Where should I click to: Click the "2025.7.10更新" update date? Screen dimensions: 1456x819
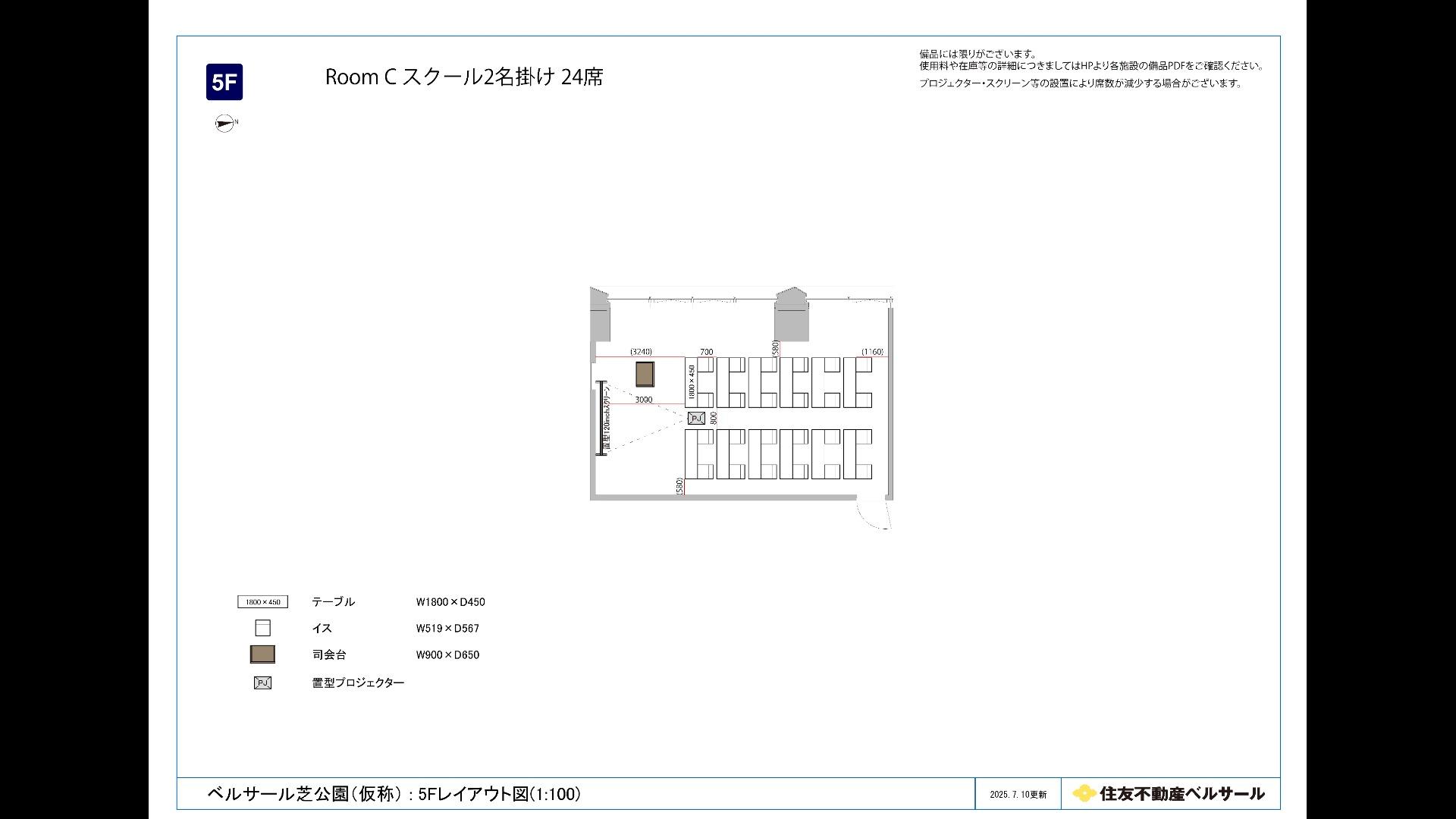(x=1018, y=795)
